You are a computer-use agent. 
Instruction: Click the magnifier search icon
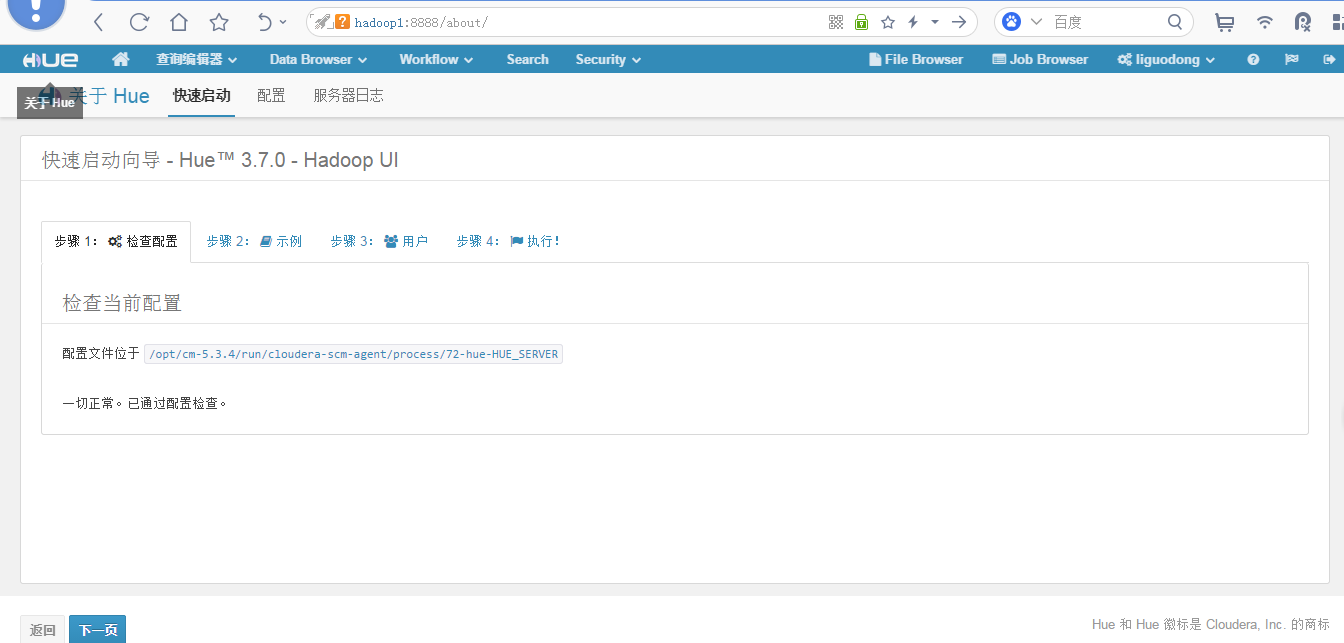pyautogui.click(x=1175, y=22)
